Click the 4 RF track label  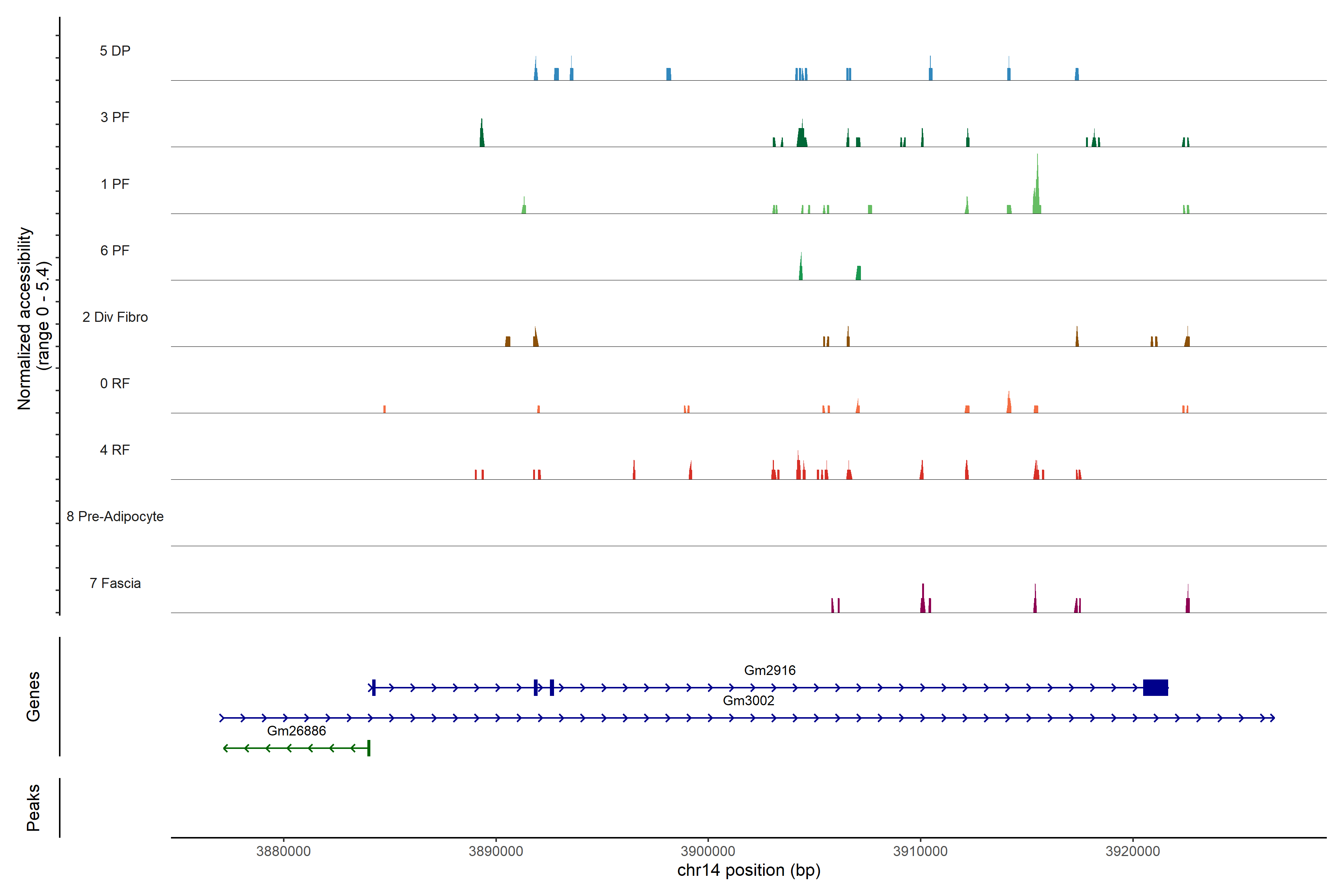coord(115,450)
